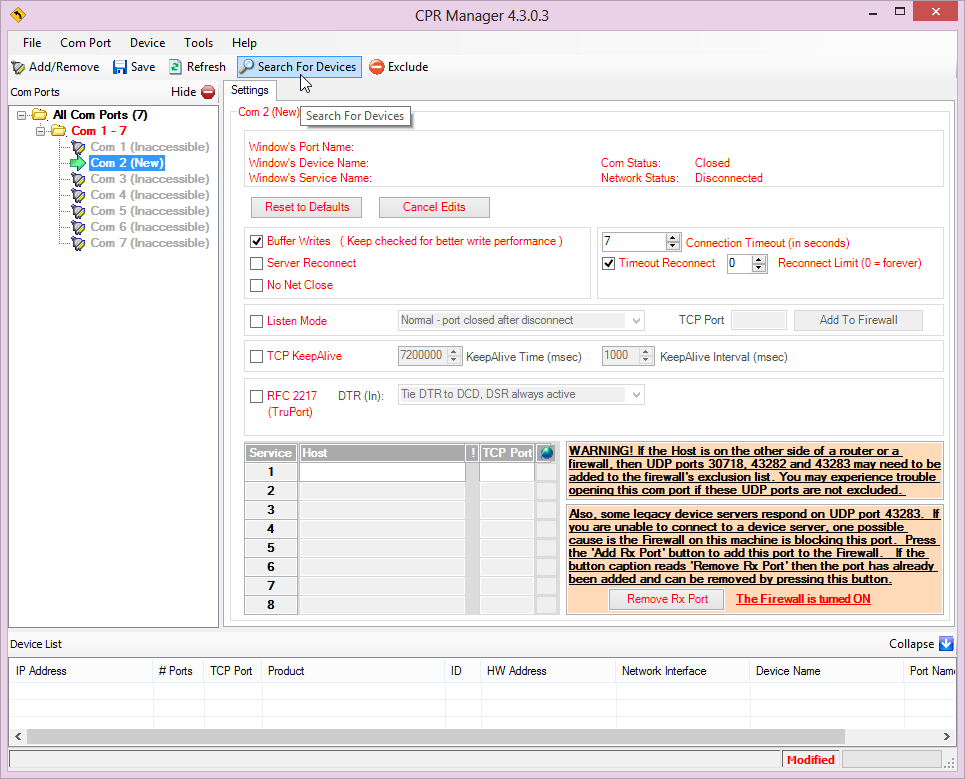Click the All Com Ports folder icon

[40, 114]
